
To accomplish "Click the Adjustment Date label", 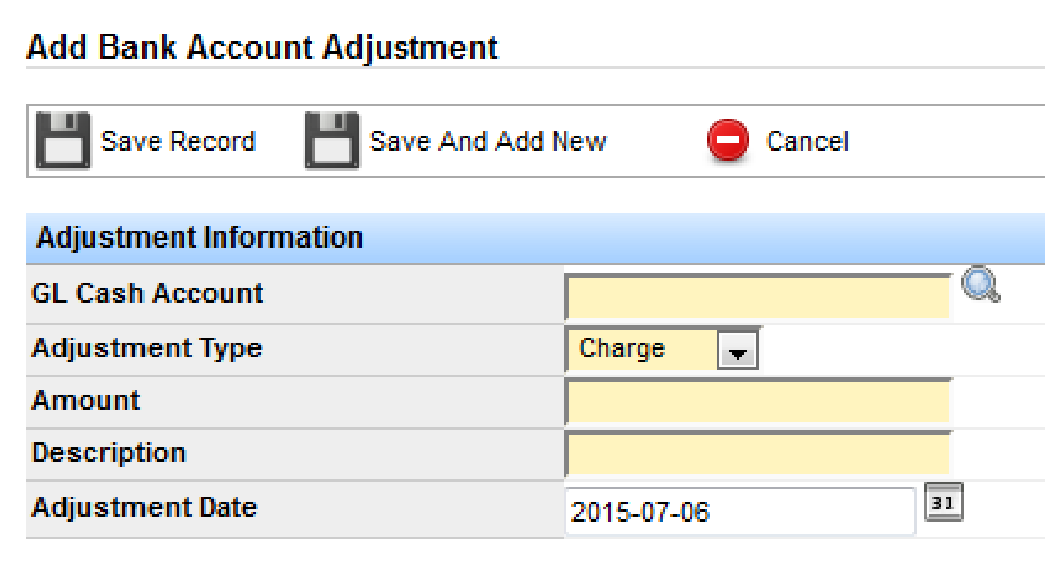I will [x=145, y=507].
